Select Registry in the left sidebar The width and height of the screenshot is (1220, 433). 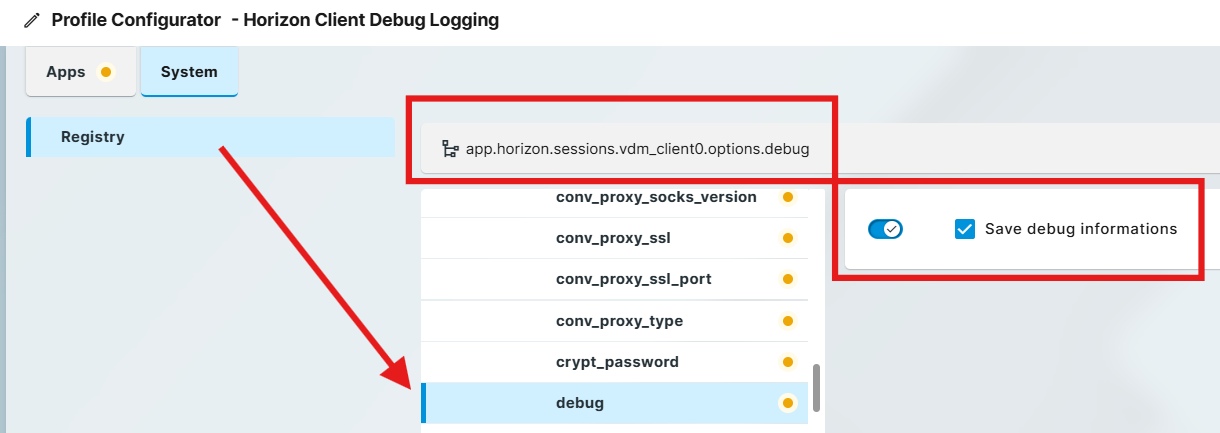[93, 137]
